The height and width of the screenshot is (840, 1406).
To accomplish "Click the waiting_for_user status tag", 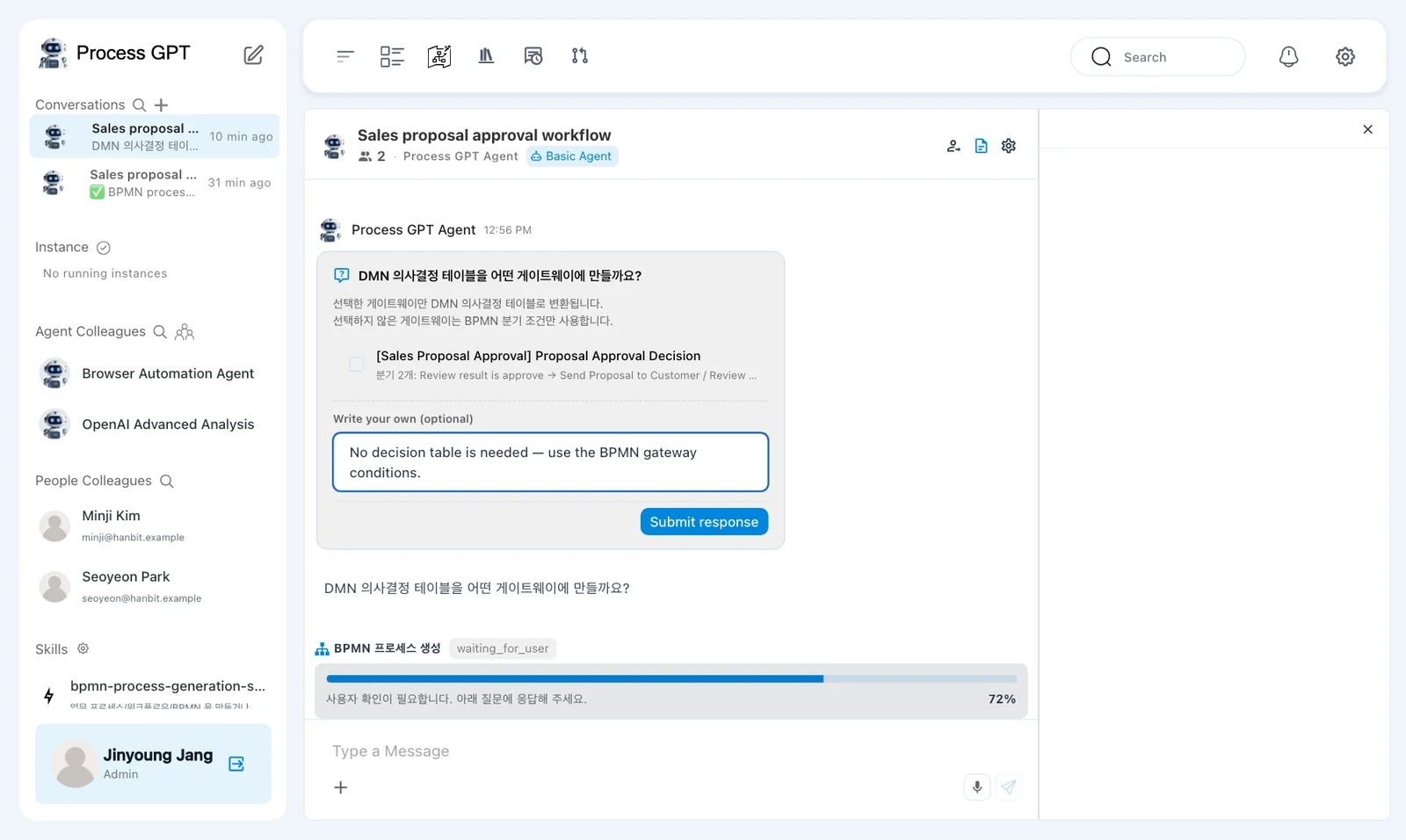I will click(x=503, y=648).
